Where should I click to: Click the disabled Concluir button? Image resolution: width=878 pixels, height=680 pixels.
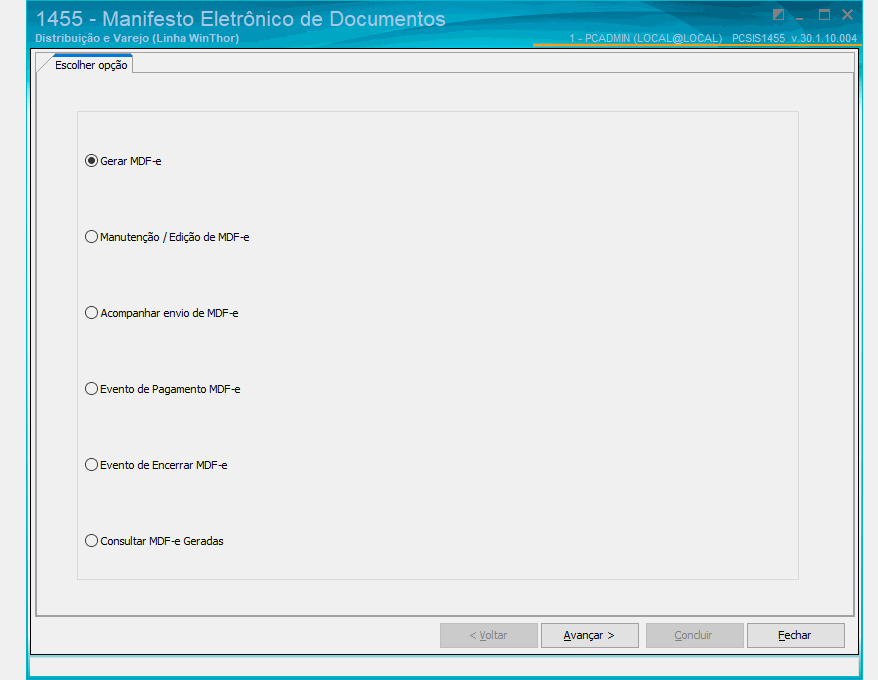point(695,635)
